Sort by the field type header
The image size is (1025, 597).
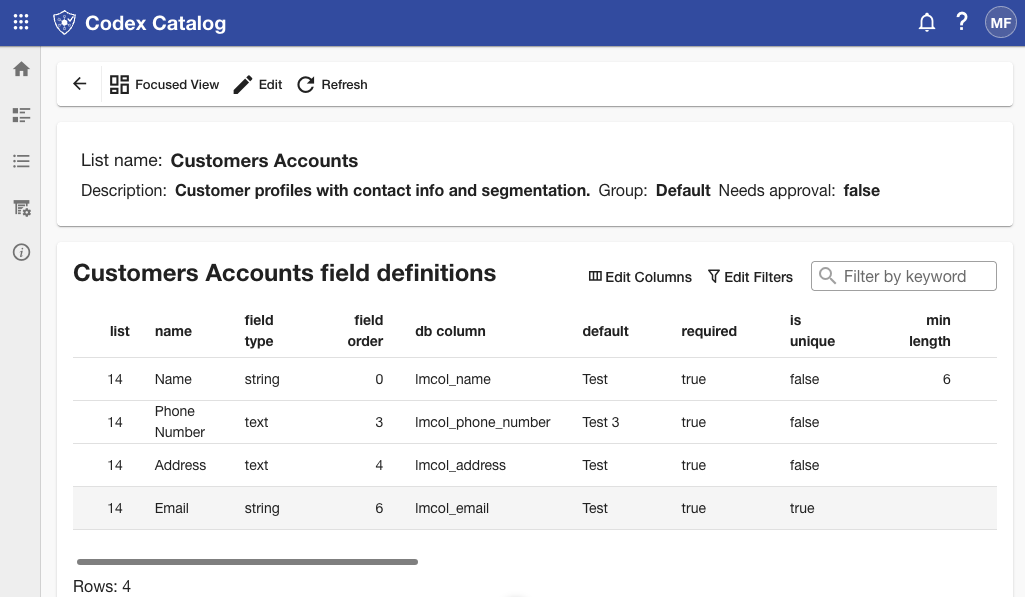click(259, 331)
